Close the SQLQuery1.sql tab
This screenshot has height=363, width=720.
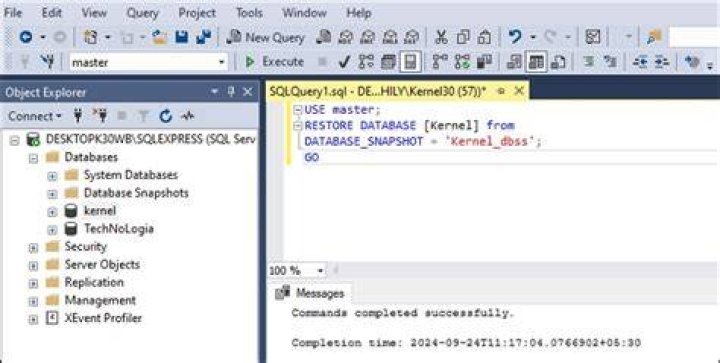[x=519, y=91]
